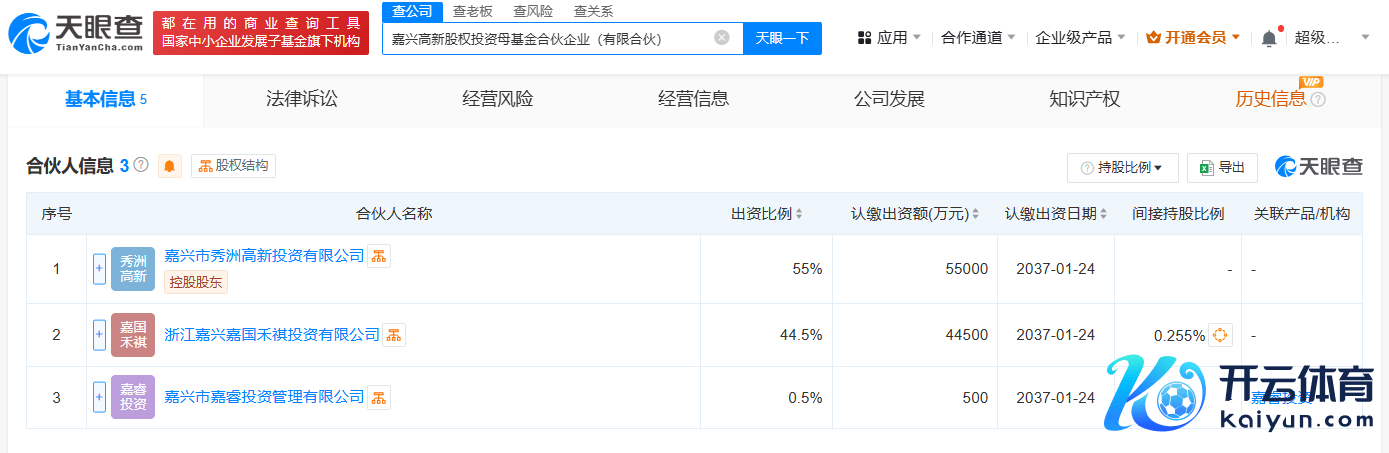Switch to the 经营风险 tab
Image resolution: width=1389 pixels, height=453 pixels.
498,99
